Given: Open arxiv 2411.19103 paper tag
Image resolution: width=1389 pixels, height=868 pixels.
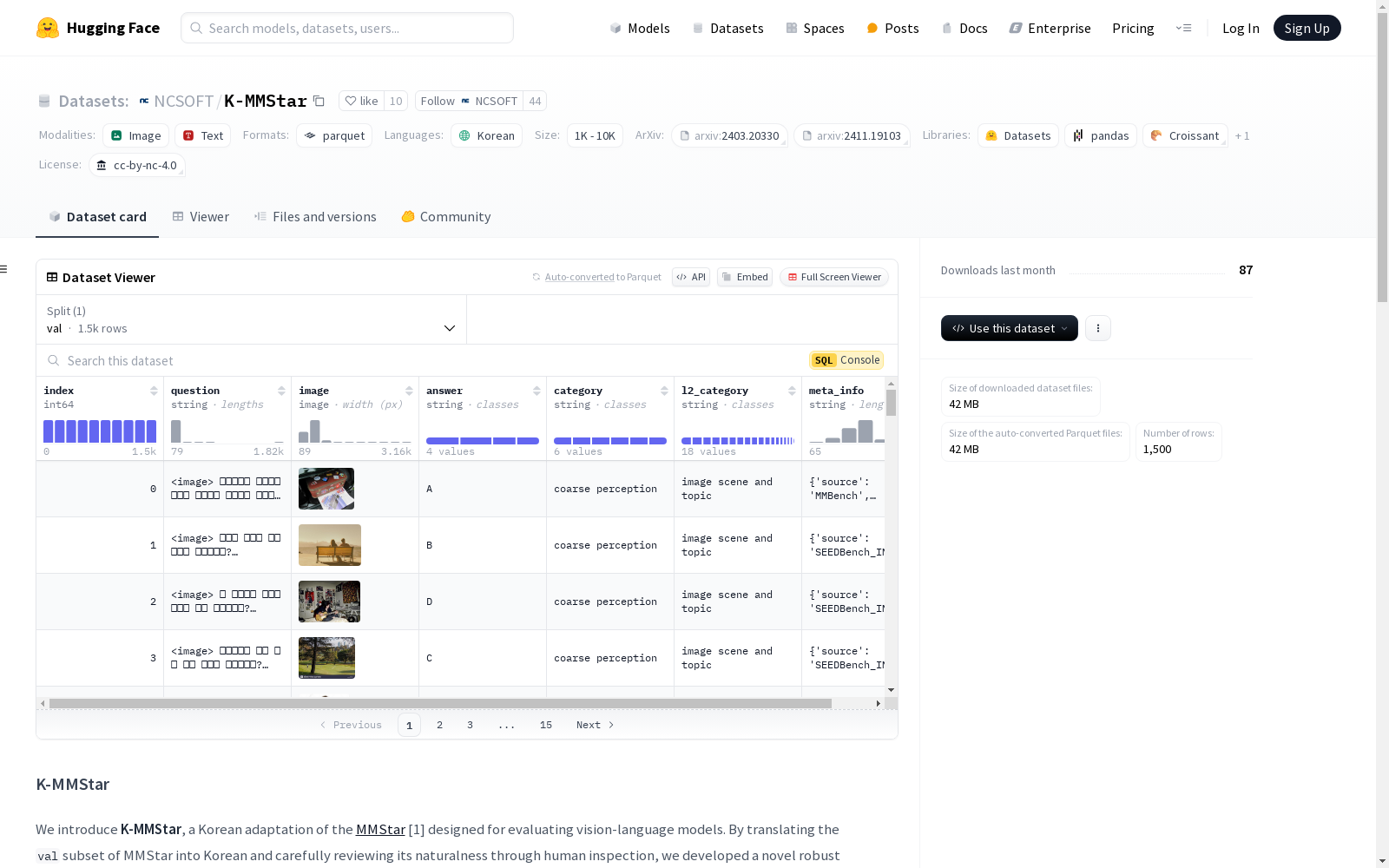Looking at the screenshot, I should 852,135.
